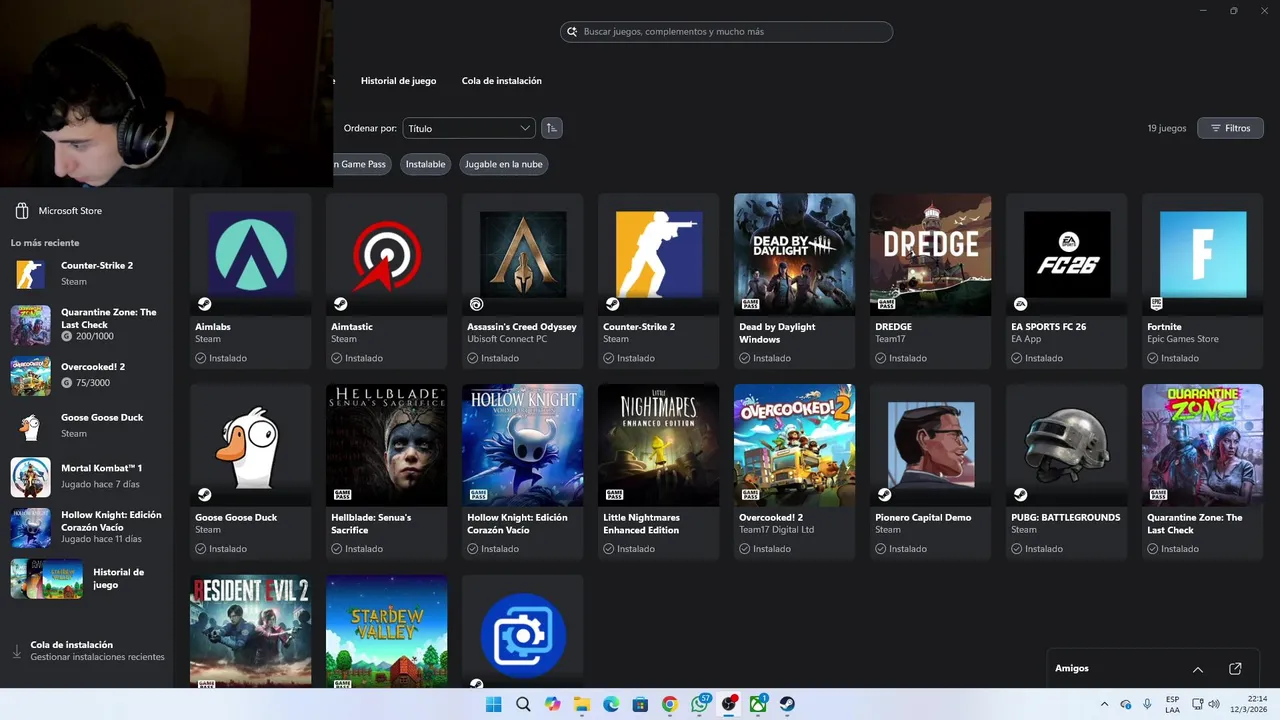Click the Microsoft Store bag icon

click(x=22, y=211)
